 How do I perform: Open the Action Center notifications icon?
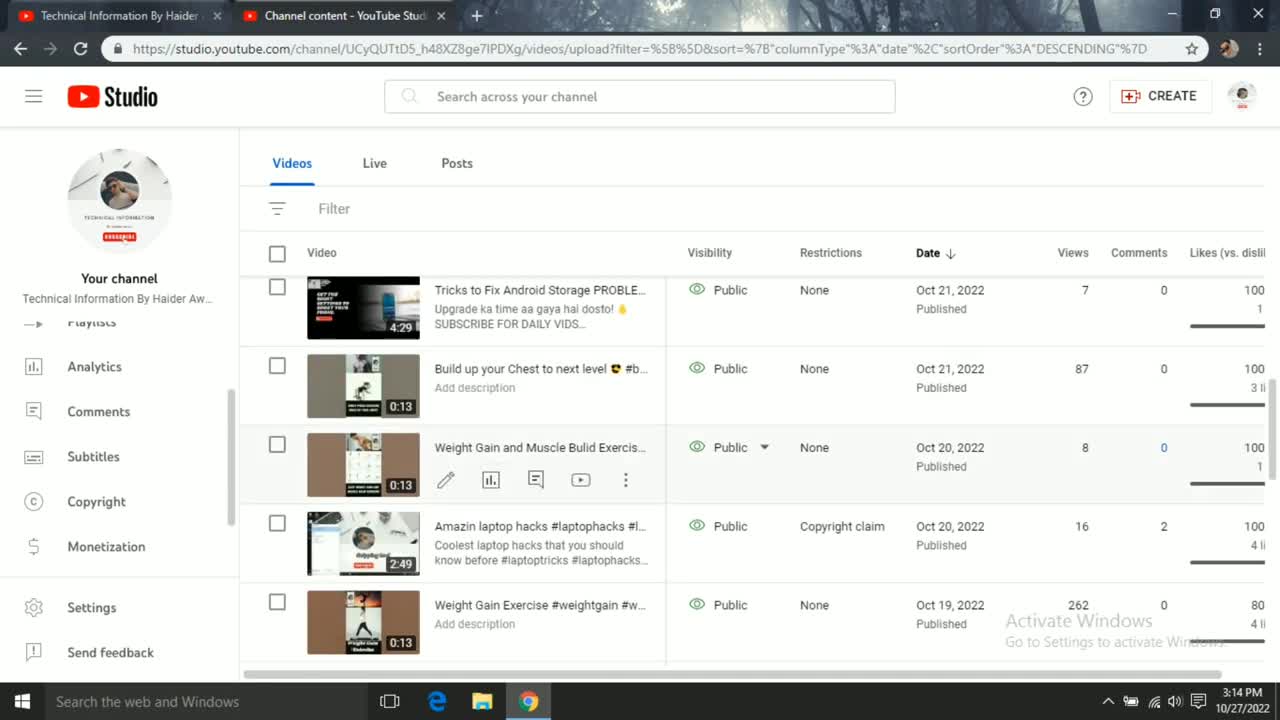(x=1198, y=702)
